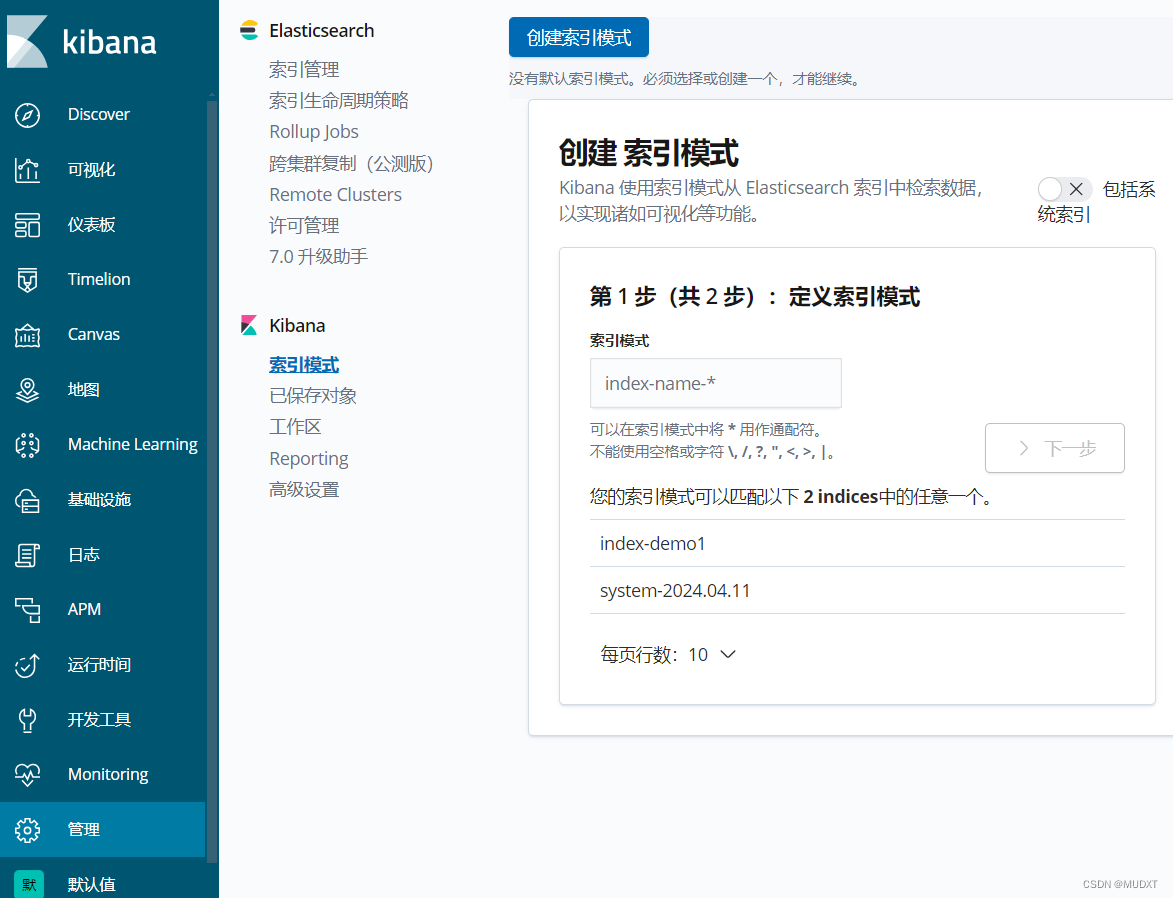
Task: Open Machine Learning in sidebar
Action: [x=132, y=445]
